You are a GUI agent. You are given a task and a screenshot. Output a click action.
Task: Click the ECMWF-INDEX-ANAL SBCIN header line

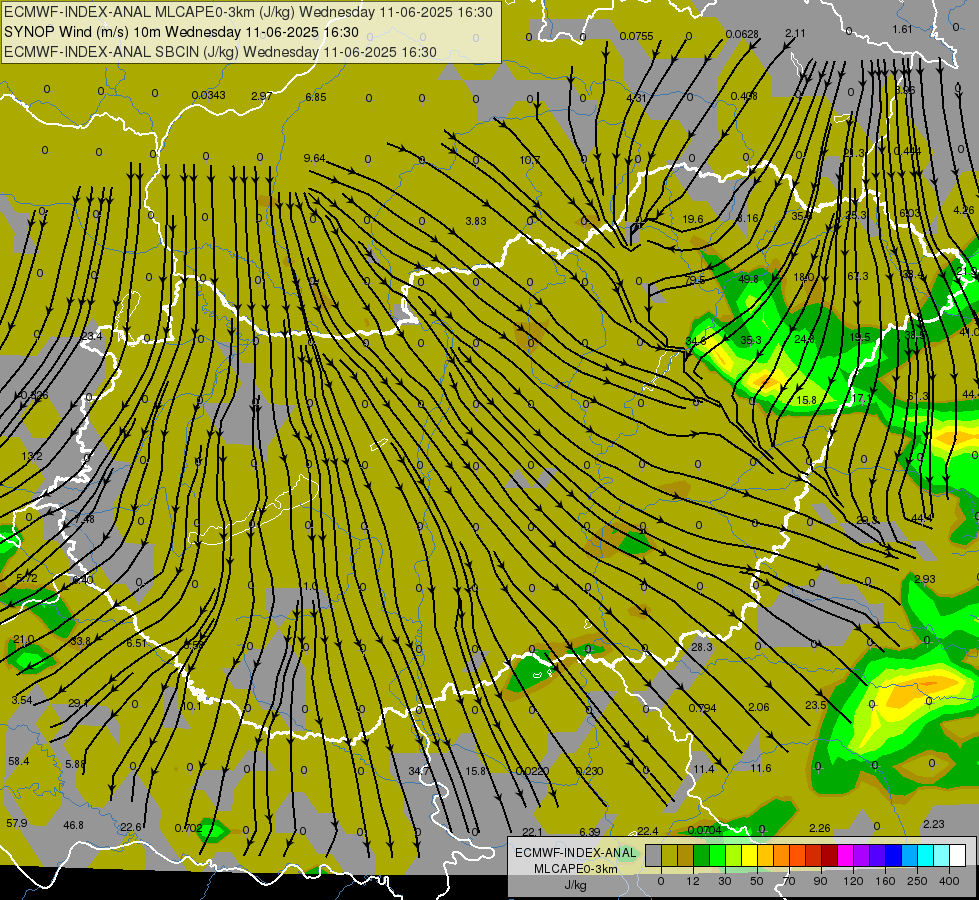[x=220, y=52]
